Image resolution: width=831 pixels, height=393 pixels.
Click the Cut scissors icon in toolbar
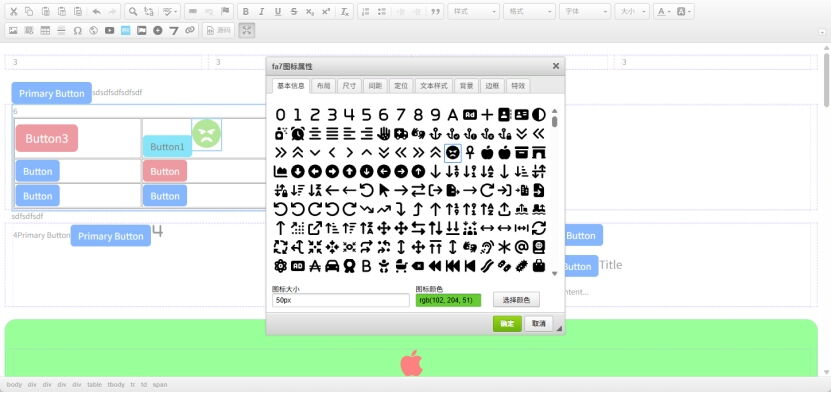[x=13, y=12]
